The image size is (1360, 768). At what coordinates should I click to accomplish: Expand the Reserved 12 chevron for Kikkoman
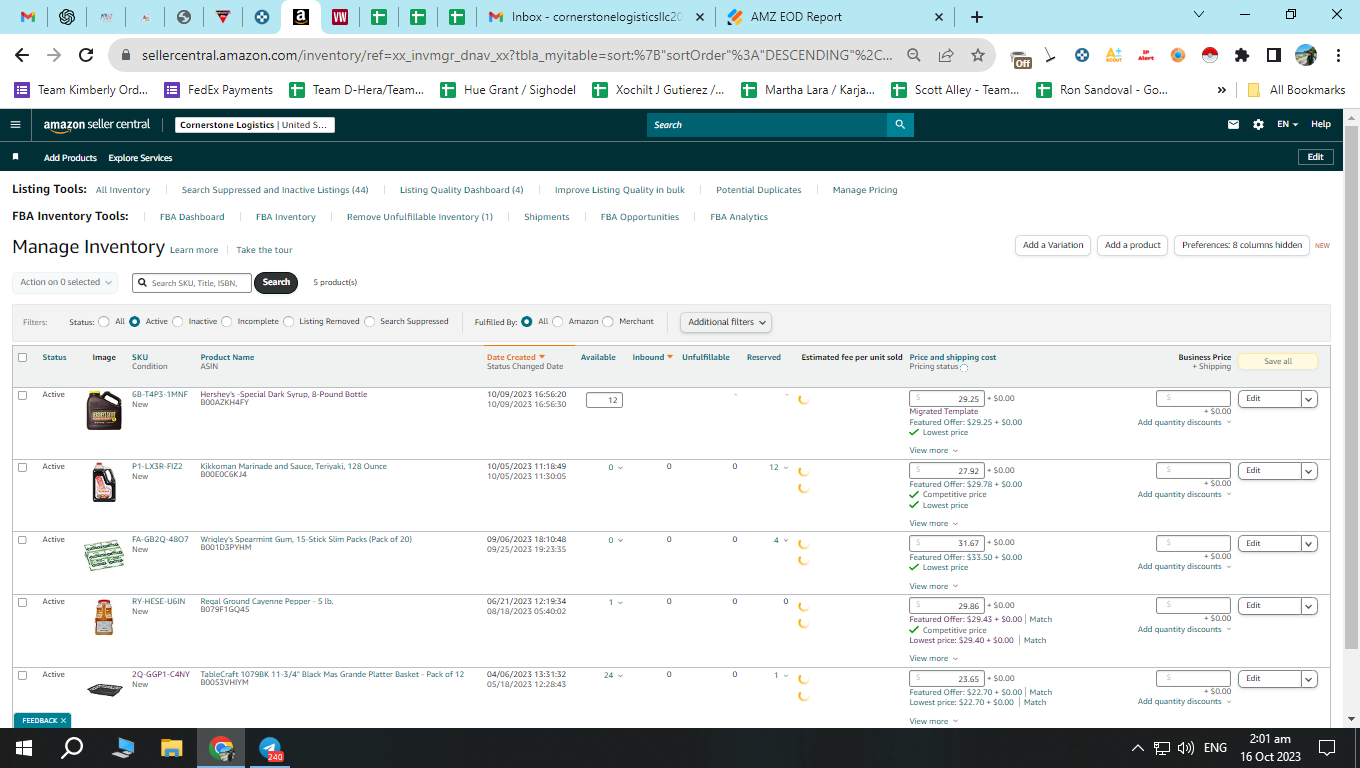(786, 468)
